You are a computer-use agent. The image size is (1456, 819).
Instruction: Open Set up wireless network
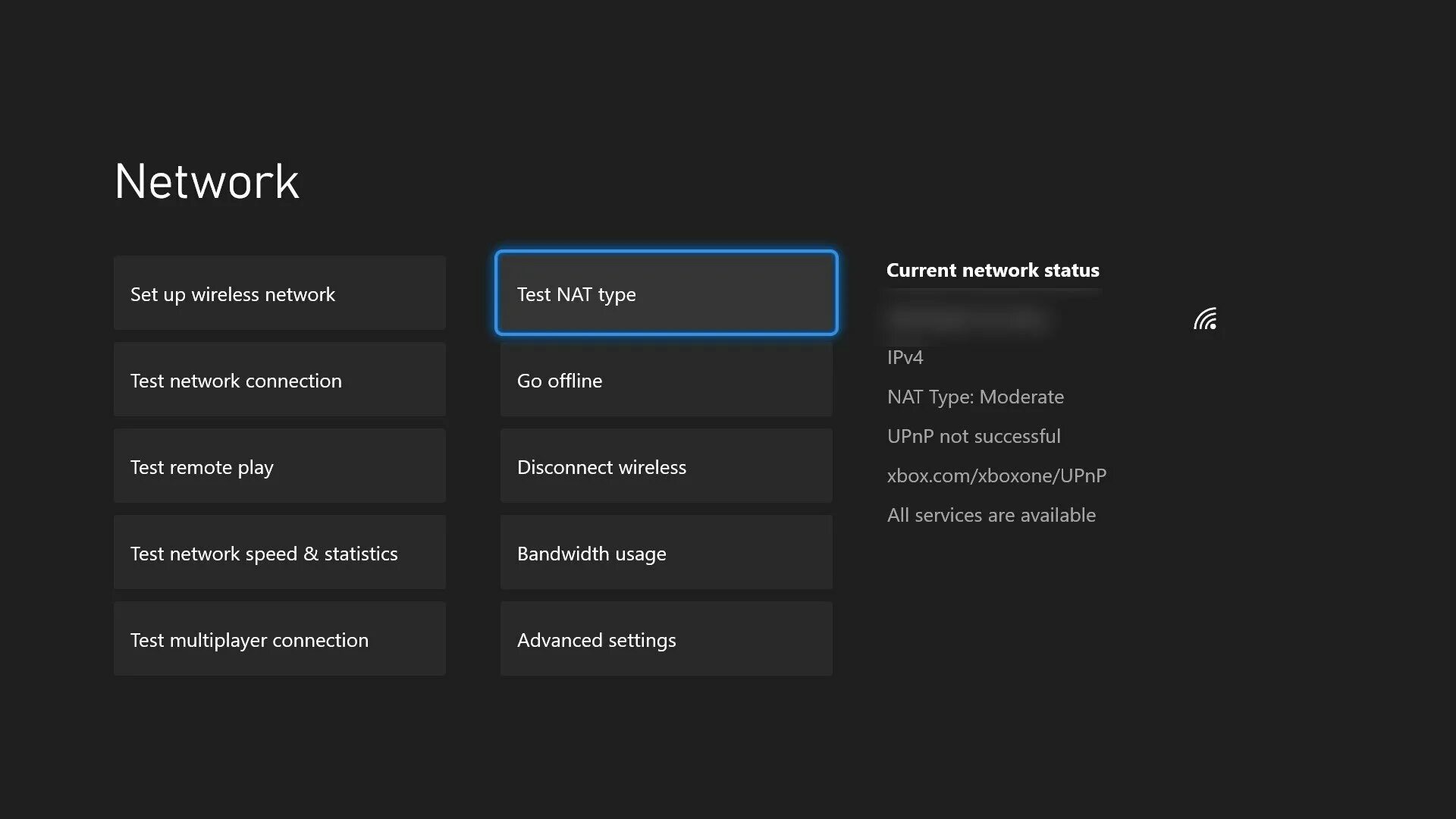[279, 292]
